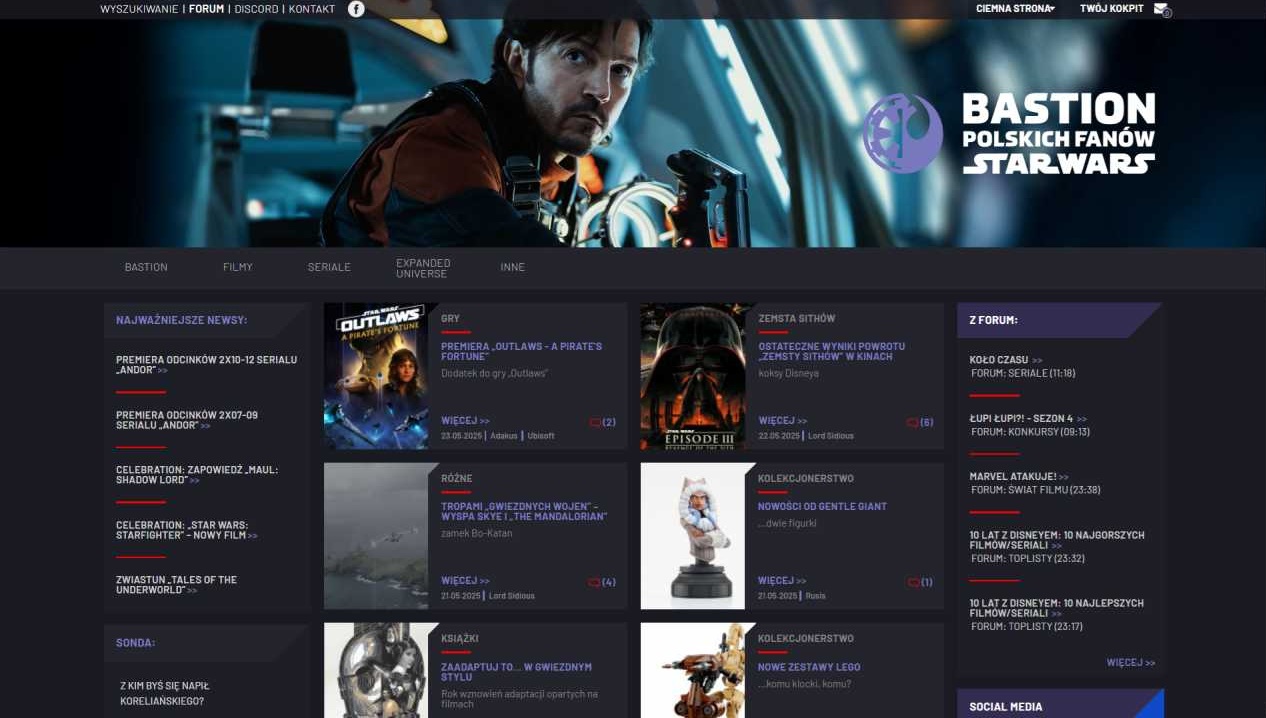Open the Zaadaptuj to w gwiezdnym stylu article
Image resolution: width=1266 pixels, height=718 pixels.
(516, 672)
